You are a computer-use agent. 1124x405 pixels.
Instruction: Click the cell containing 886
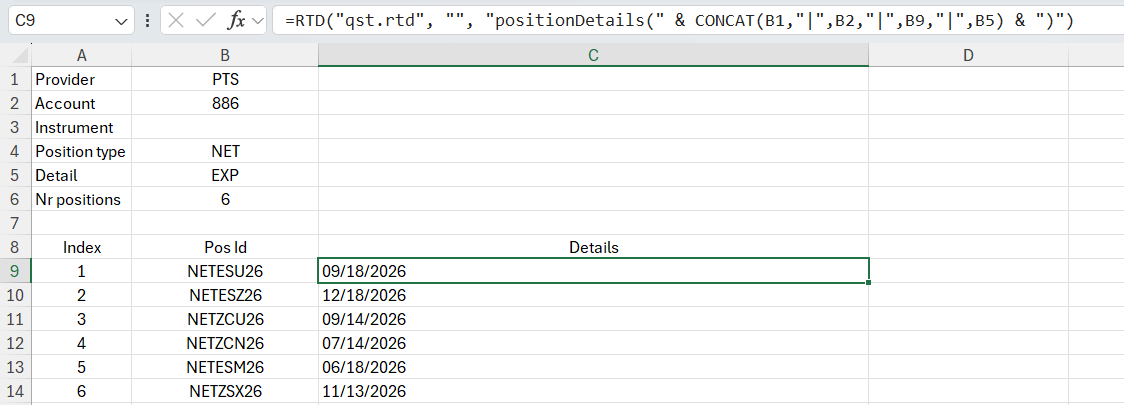pyautogui.click(x=225, y=103)
